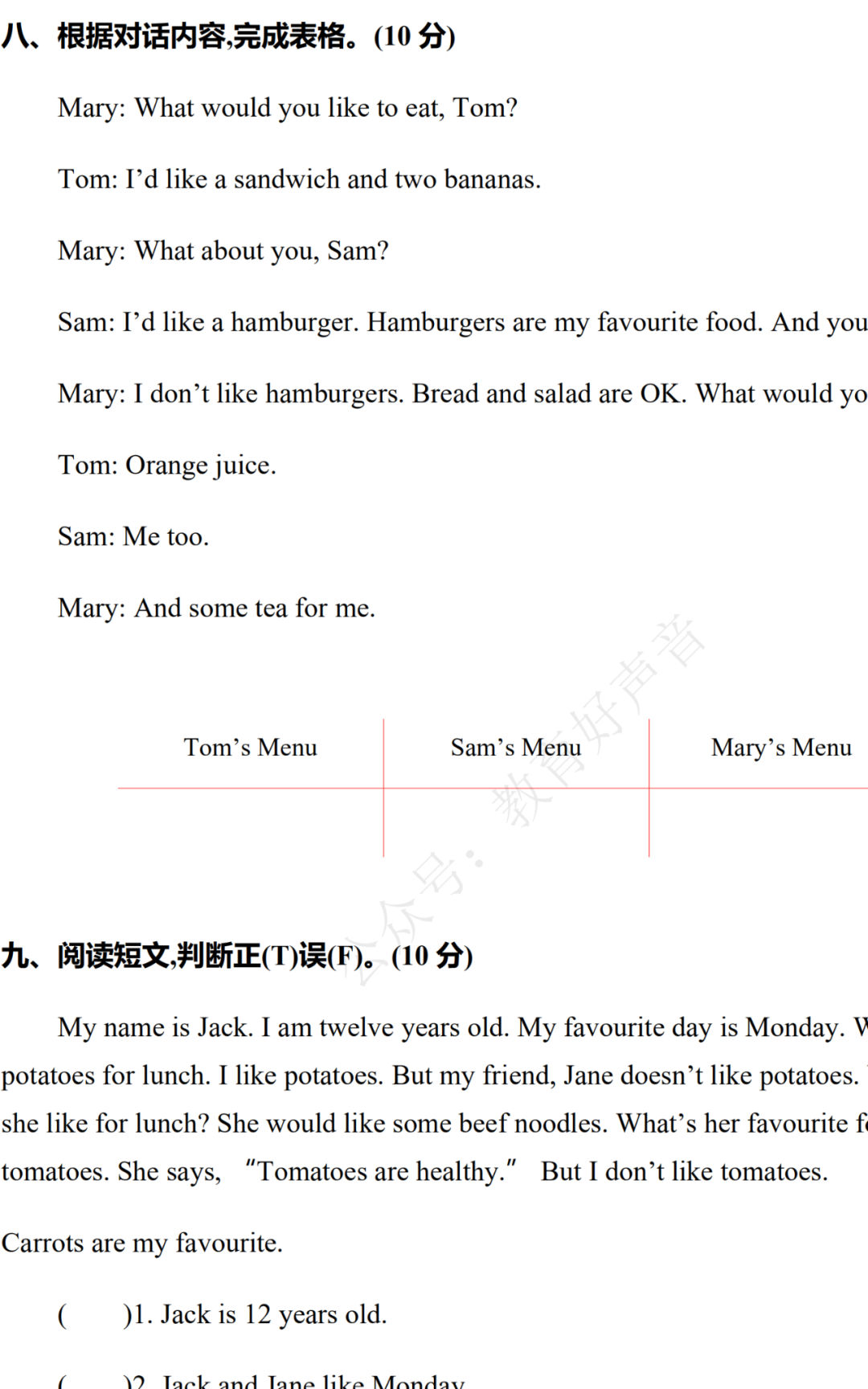Click the line 'Carrots are my favourite.'
This screenshot has width=868, height=1389.
coord(142,1244)
